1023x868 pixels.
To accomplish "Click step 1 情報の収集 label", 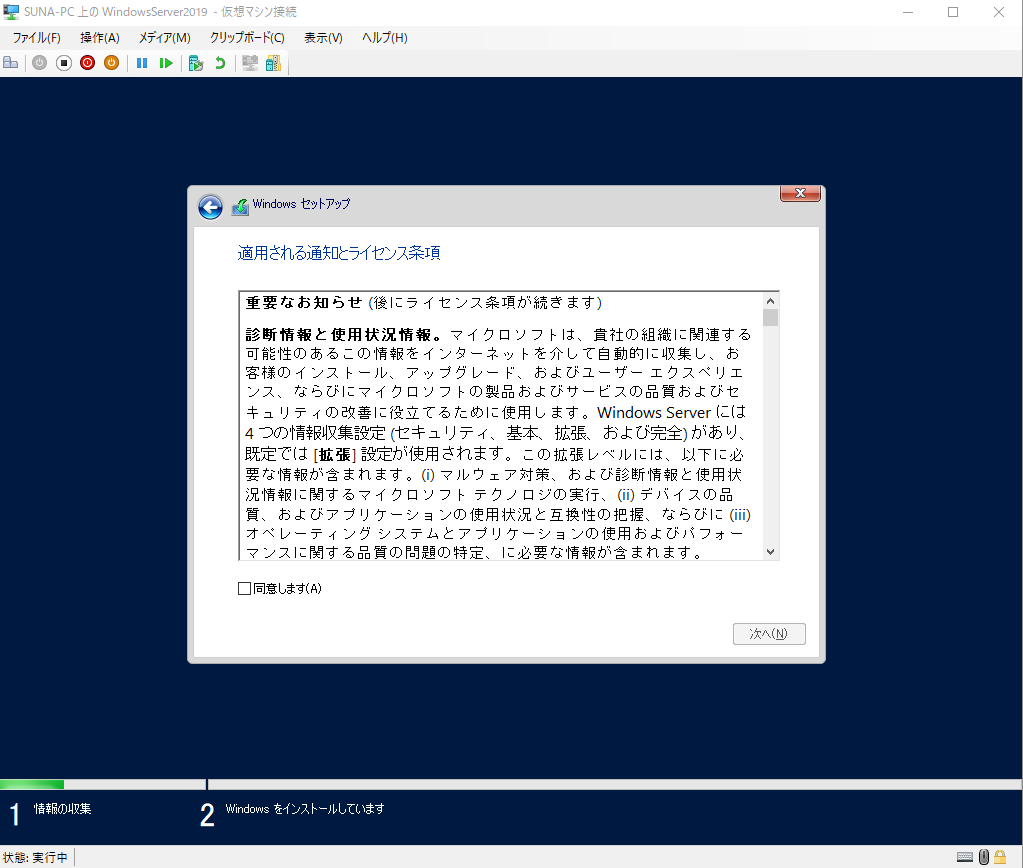I will [63, 809].
